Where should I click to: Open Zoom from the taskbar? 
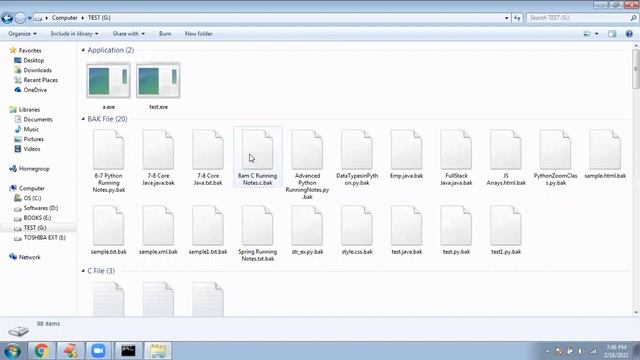coord(98,351)
